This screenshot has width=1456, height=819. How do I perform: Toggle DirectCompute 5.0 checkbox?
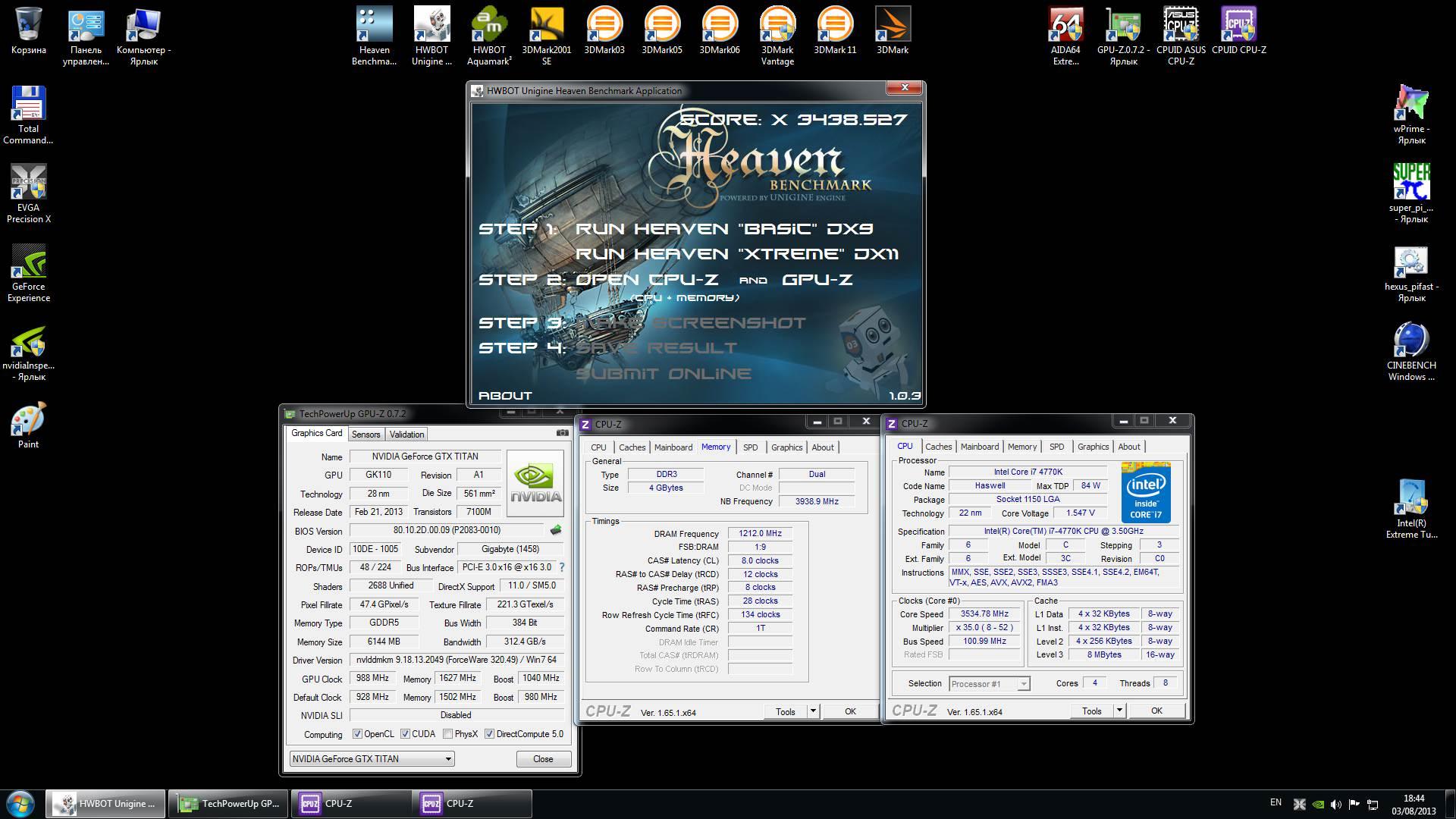[489, 734]
